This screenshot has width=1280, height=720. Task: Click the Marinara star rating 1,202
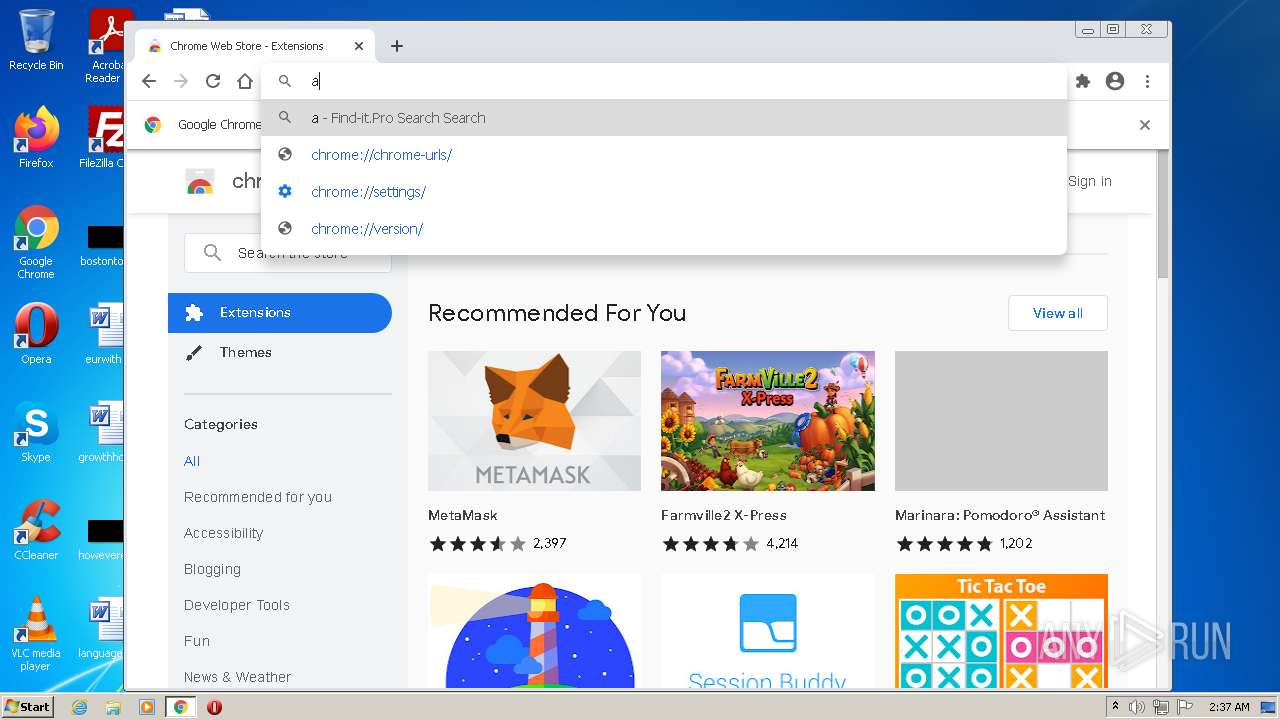[964, 544]
